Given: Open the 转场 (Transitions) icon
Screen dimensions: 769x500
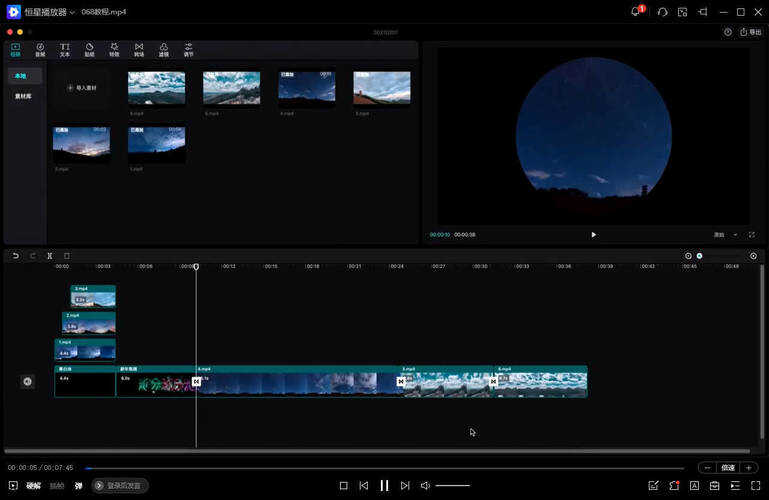Looking at the screenshot, I should 139,49.
